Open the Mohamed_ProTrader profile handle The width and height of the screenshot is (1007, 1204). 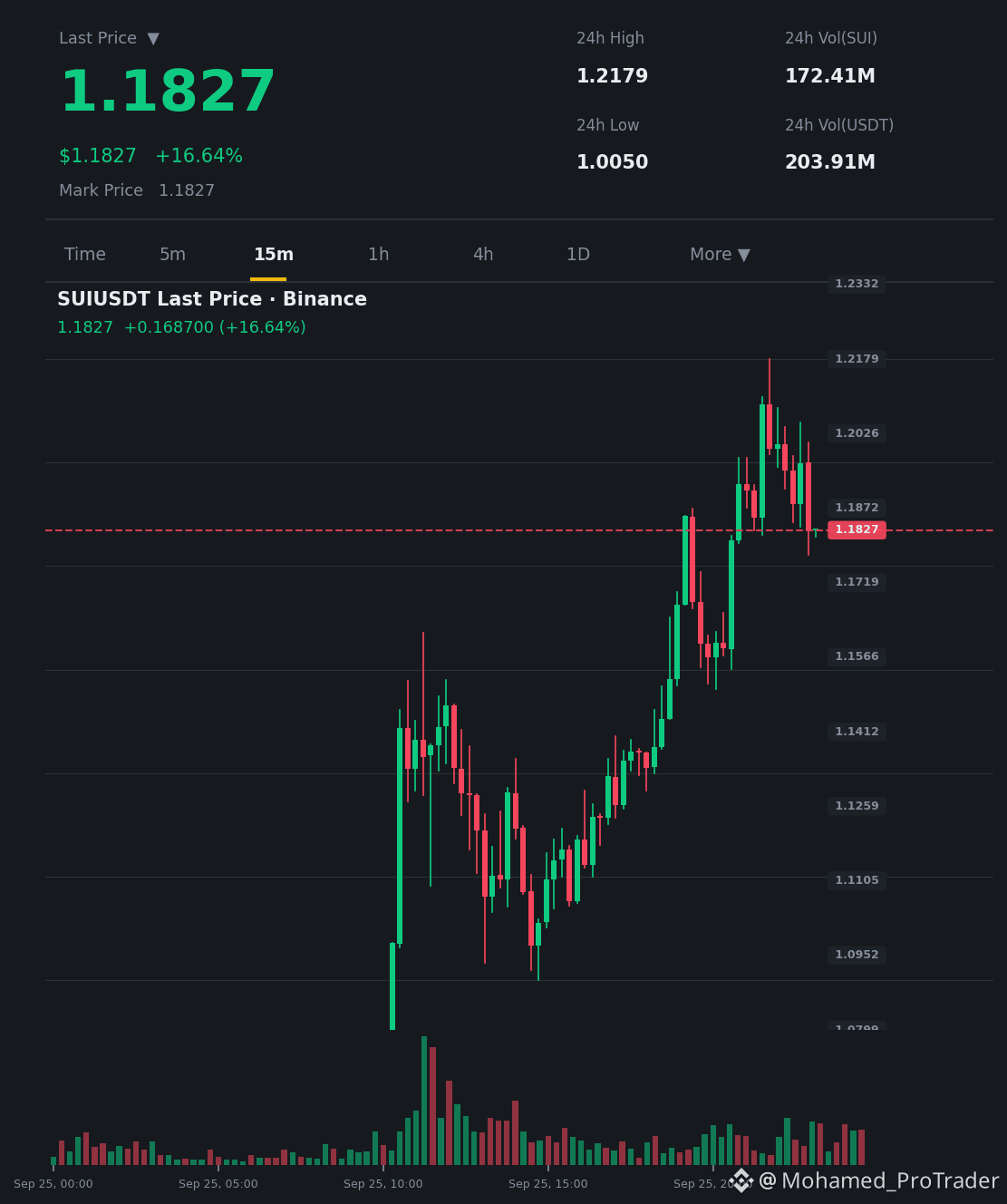coord(878,1180)
